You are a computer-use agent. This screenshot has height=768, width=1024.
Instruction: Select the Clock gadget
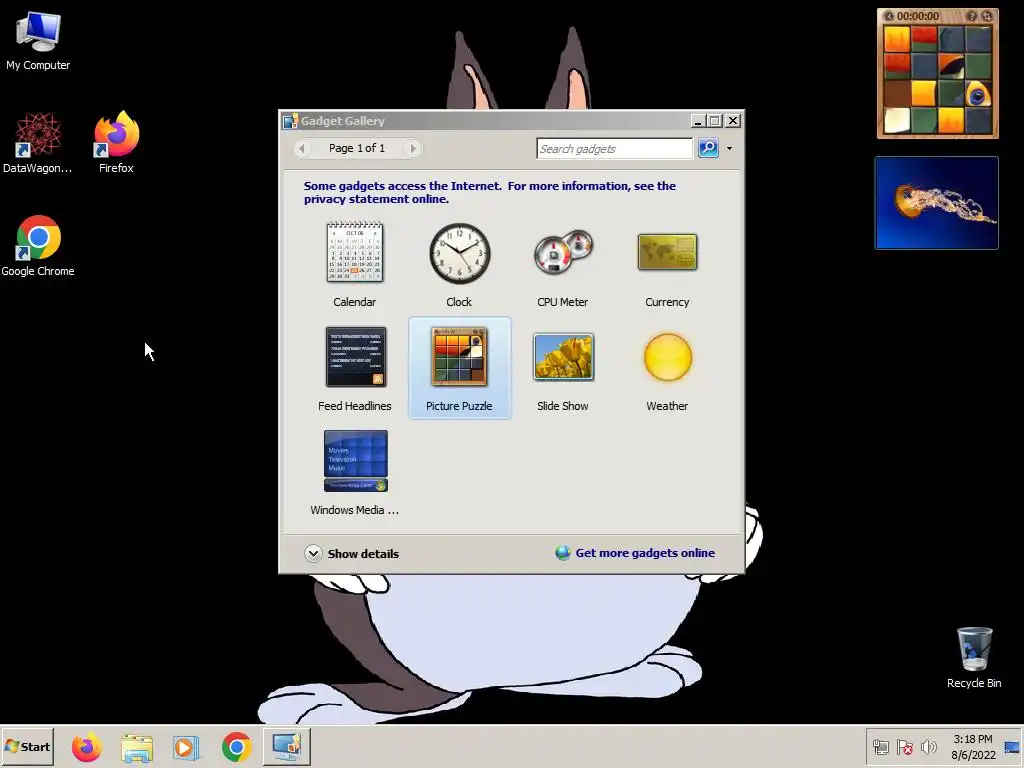point(459,264)
